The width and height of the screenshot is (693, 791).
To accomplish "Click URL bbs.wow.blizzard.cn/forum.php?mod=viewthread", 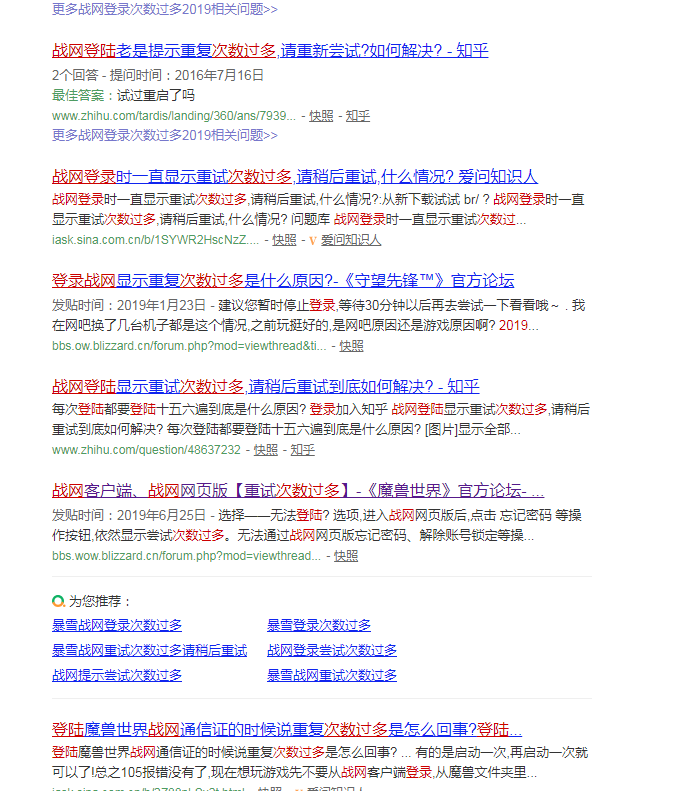I will click(186, 556).
